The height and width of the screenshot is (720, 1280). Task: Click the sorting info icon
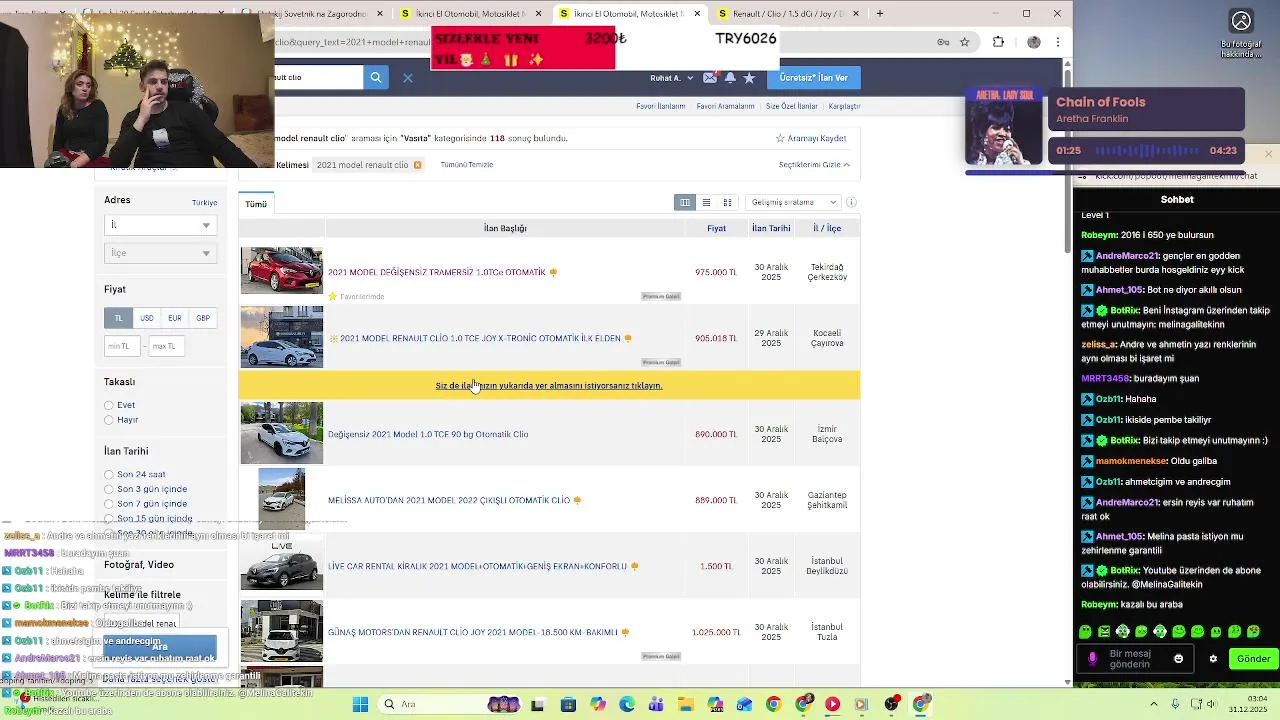coord(851,202)
